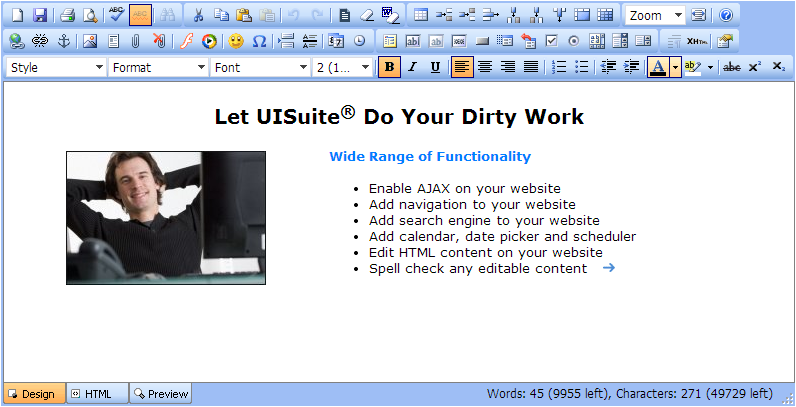Print the editor content
796x407 pixels.
[x=68, y=15]
